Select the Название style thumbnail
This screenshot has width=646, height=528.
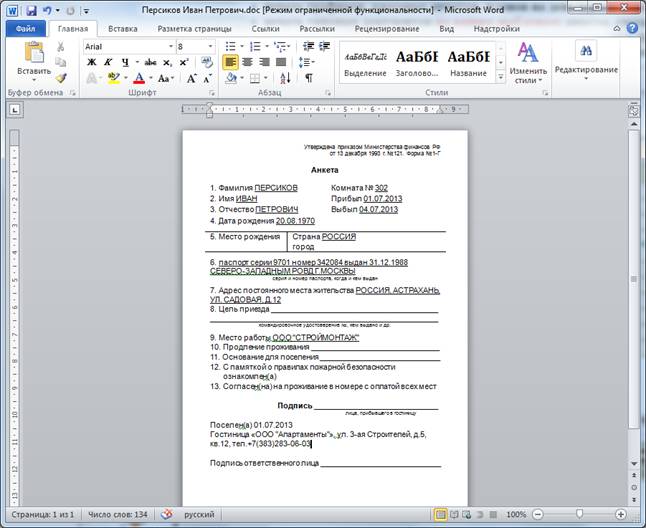point(468,62)
